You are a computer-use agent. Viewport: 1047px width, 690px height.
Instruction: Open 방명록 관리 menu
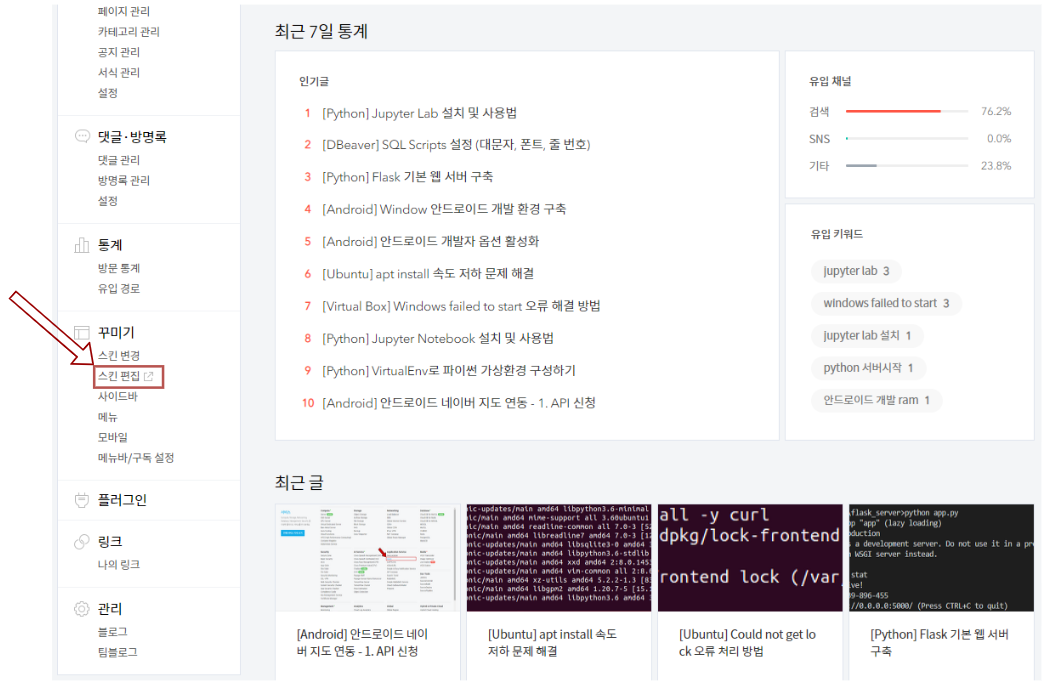(x=124, y=180)
